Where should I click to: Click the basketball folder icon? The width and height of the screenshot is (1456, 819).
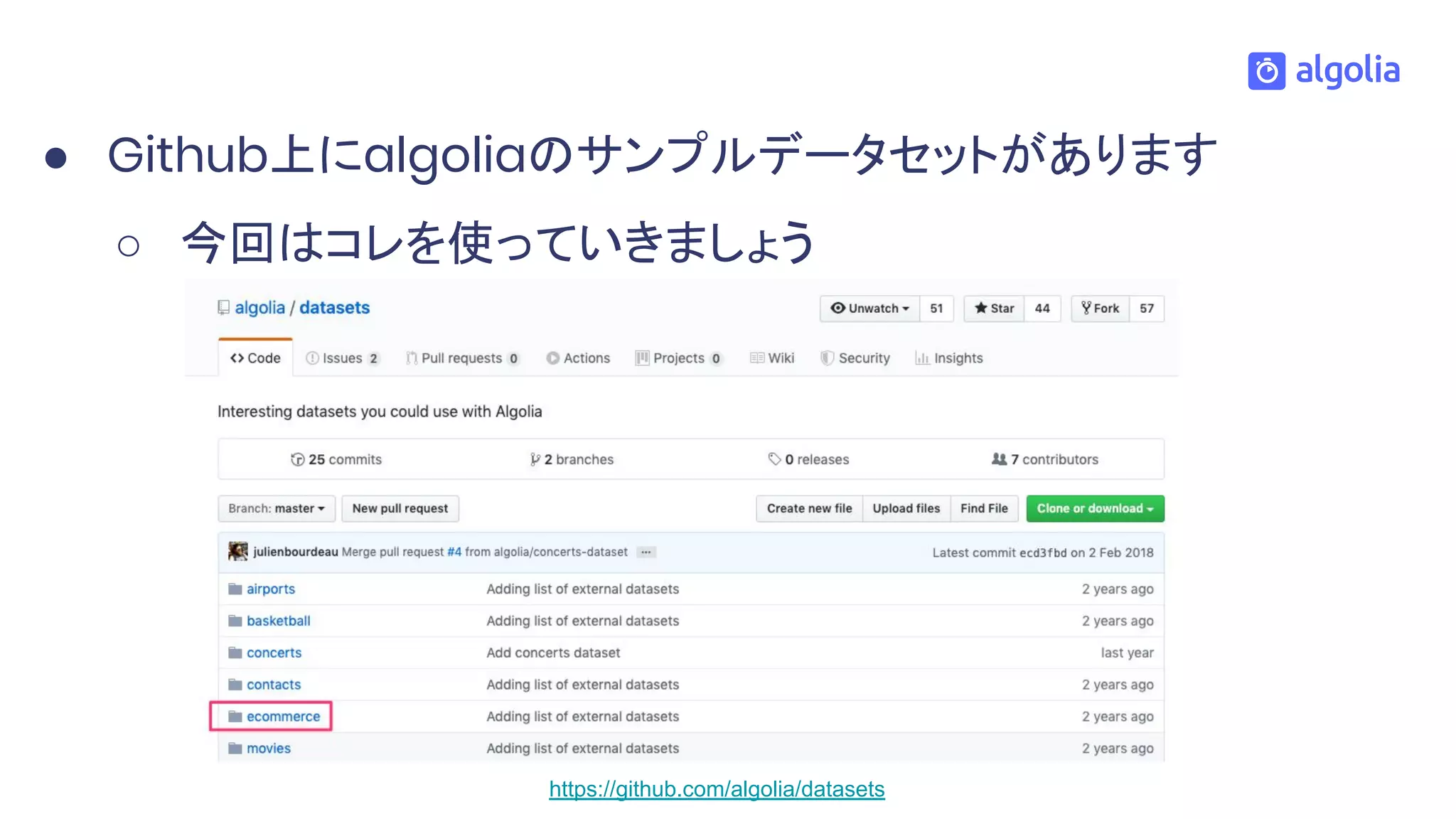pyautogui.click(x=235, y=621)
